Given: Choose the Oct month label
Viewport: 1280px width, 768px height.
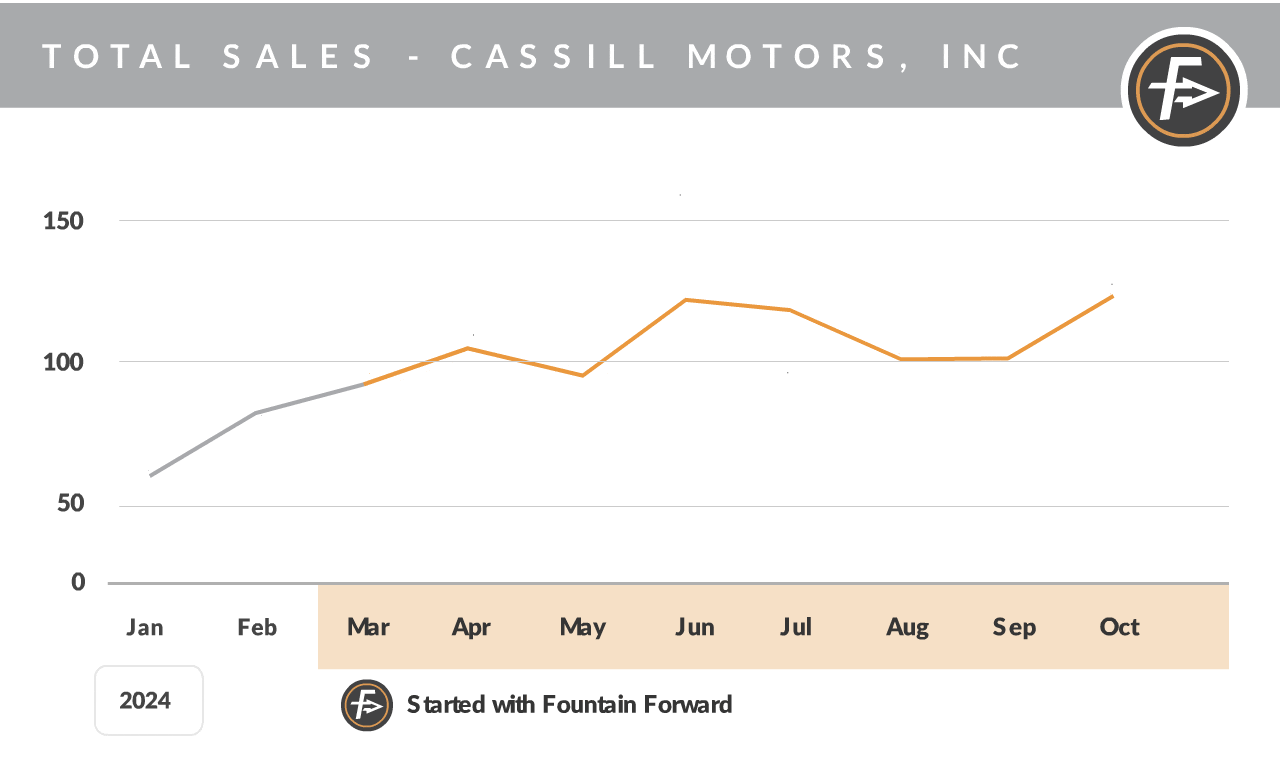Looking at the screenshot, I should [1119, 627].
